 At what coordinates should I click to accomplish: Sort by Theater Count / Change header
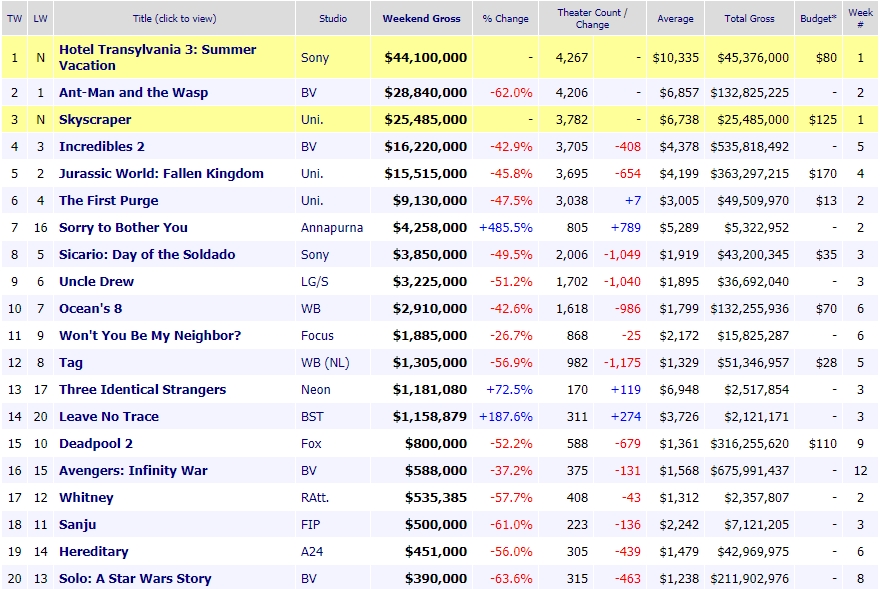tap(592, 19)
